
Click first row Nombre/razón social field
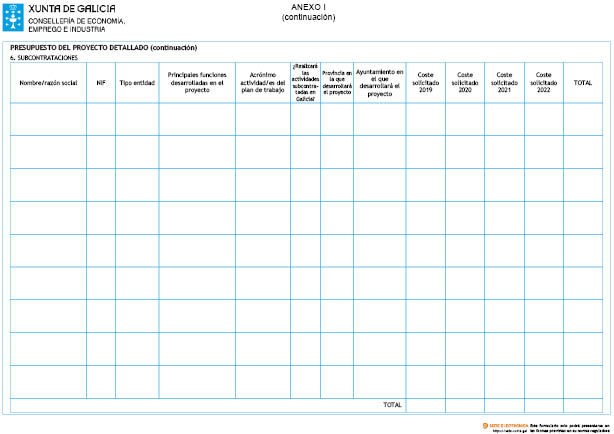[x=48, y=119]
